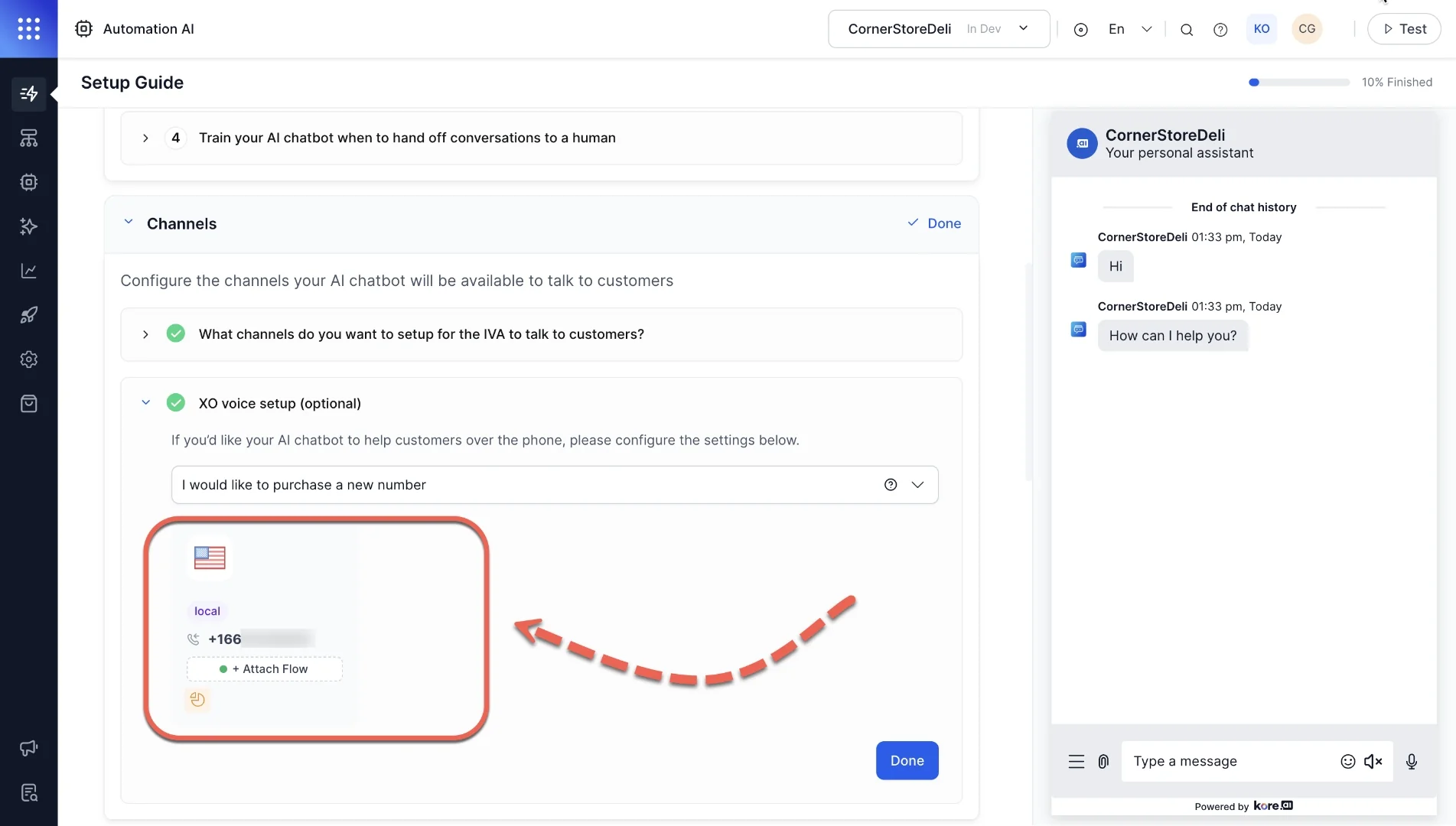Open the announcements megaphone sidebar icon

pyautogui.click(x=29, y=748)
